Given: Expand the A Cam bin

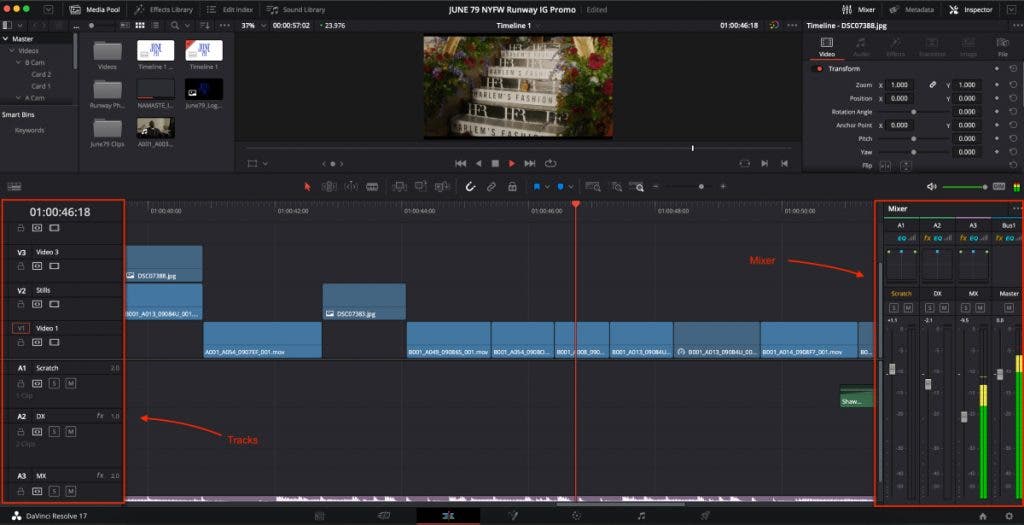Looking at the screenshot, I should pos(19,98).
